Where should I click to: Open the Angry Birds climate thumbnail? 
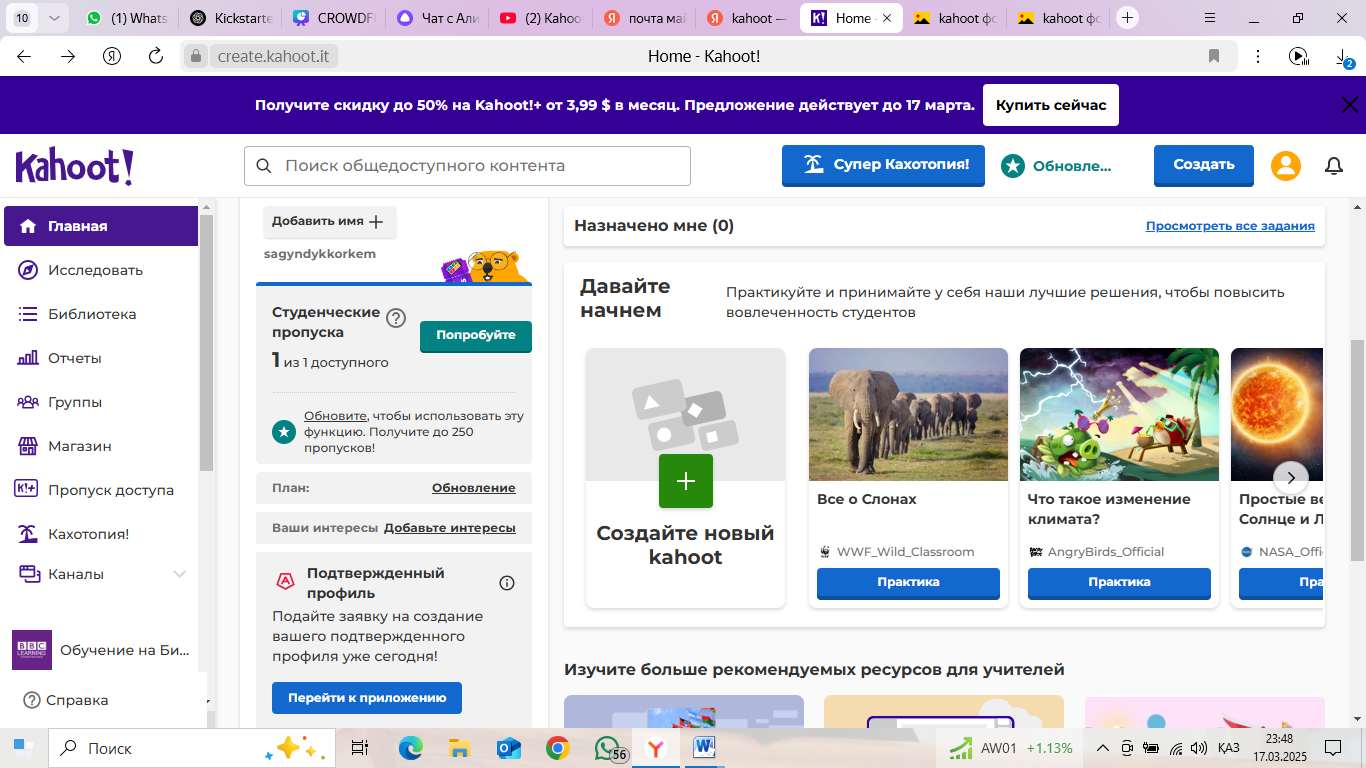click(x=1119, y=414)
